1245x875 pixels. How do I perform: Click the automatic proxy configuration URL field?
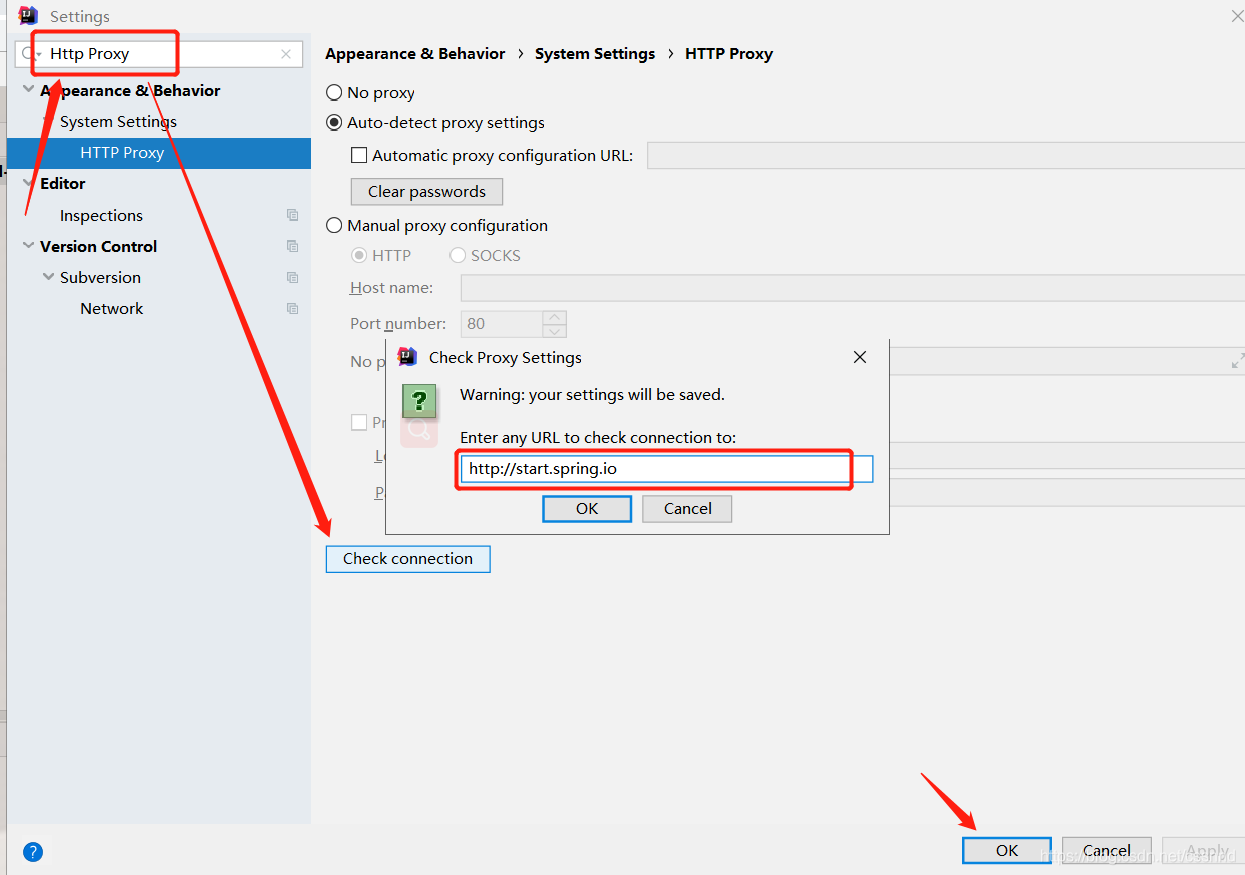[x=946, y=155]
